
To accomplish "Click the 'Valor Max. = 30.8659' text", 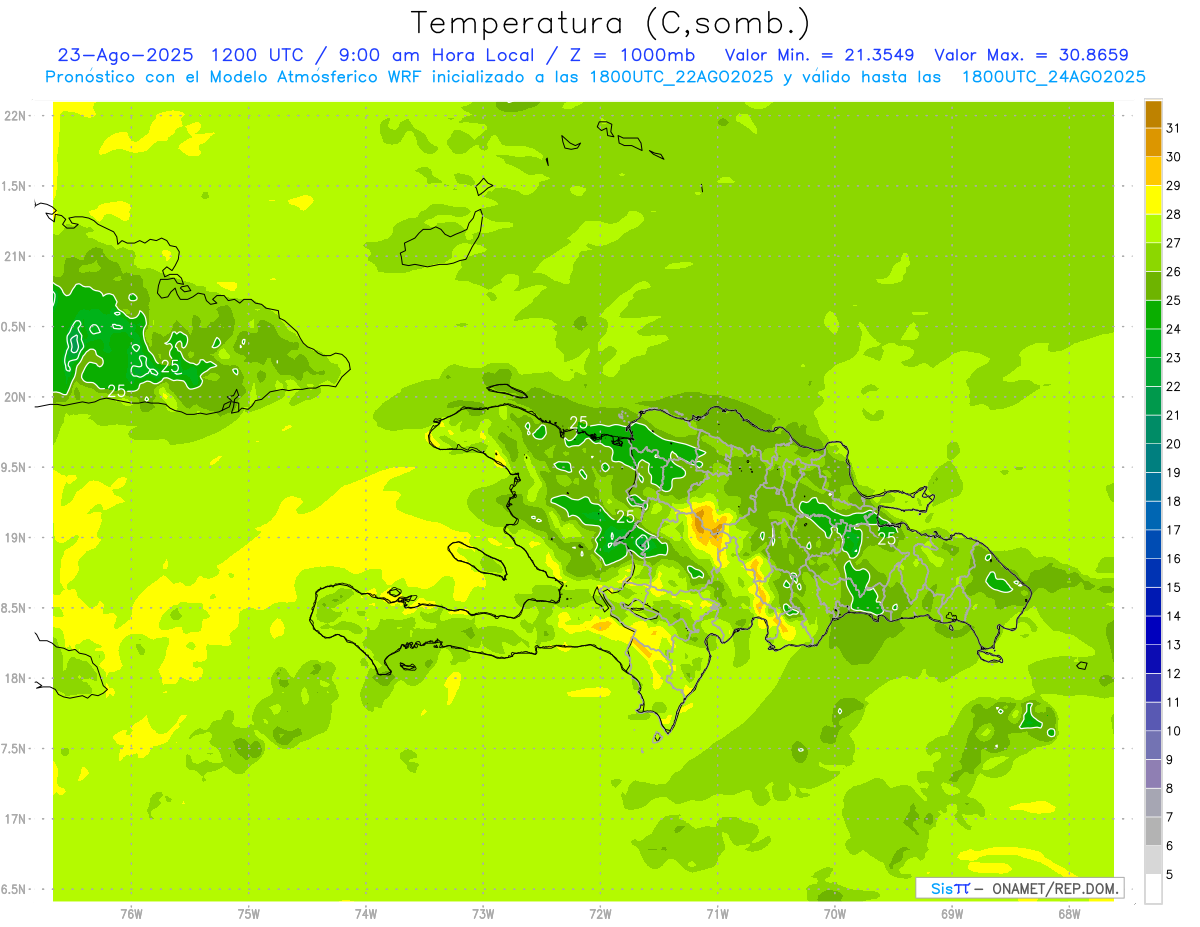I will (1031, 55).
